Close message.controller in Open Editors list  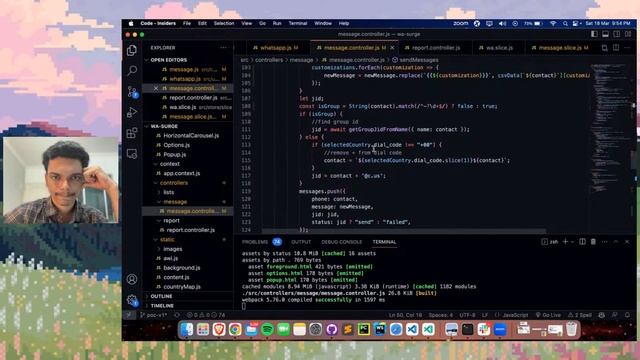click(156, 88)
